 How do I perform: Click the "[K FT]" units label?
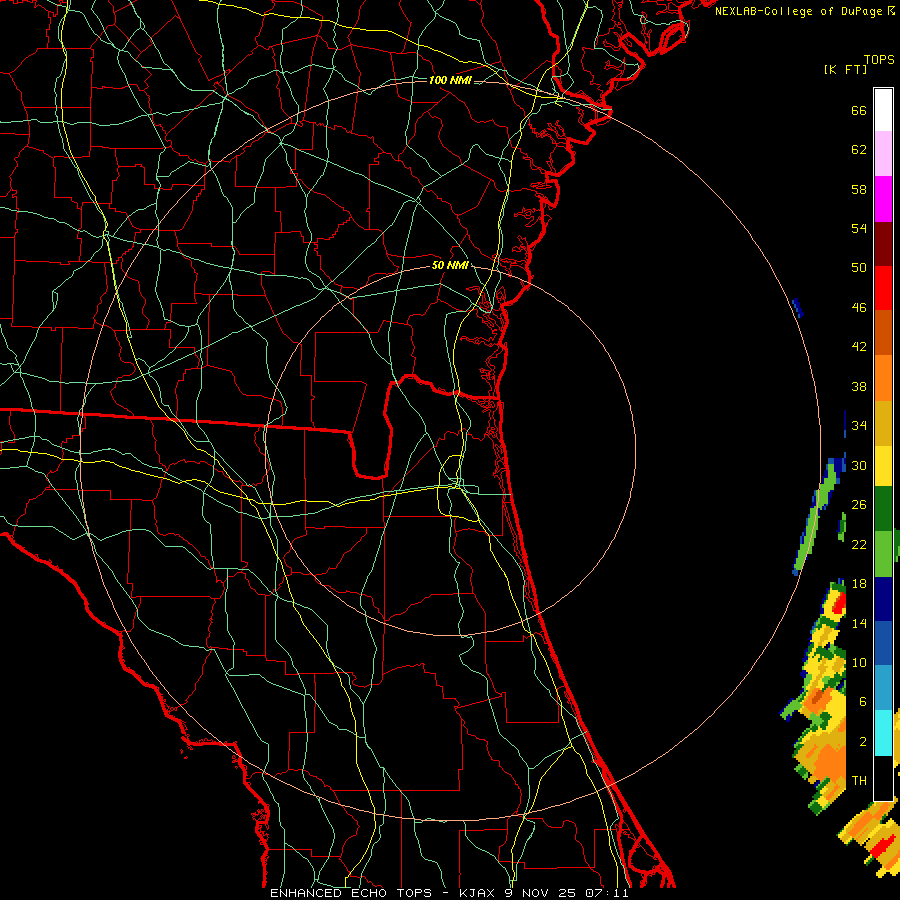(845, 69)
